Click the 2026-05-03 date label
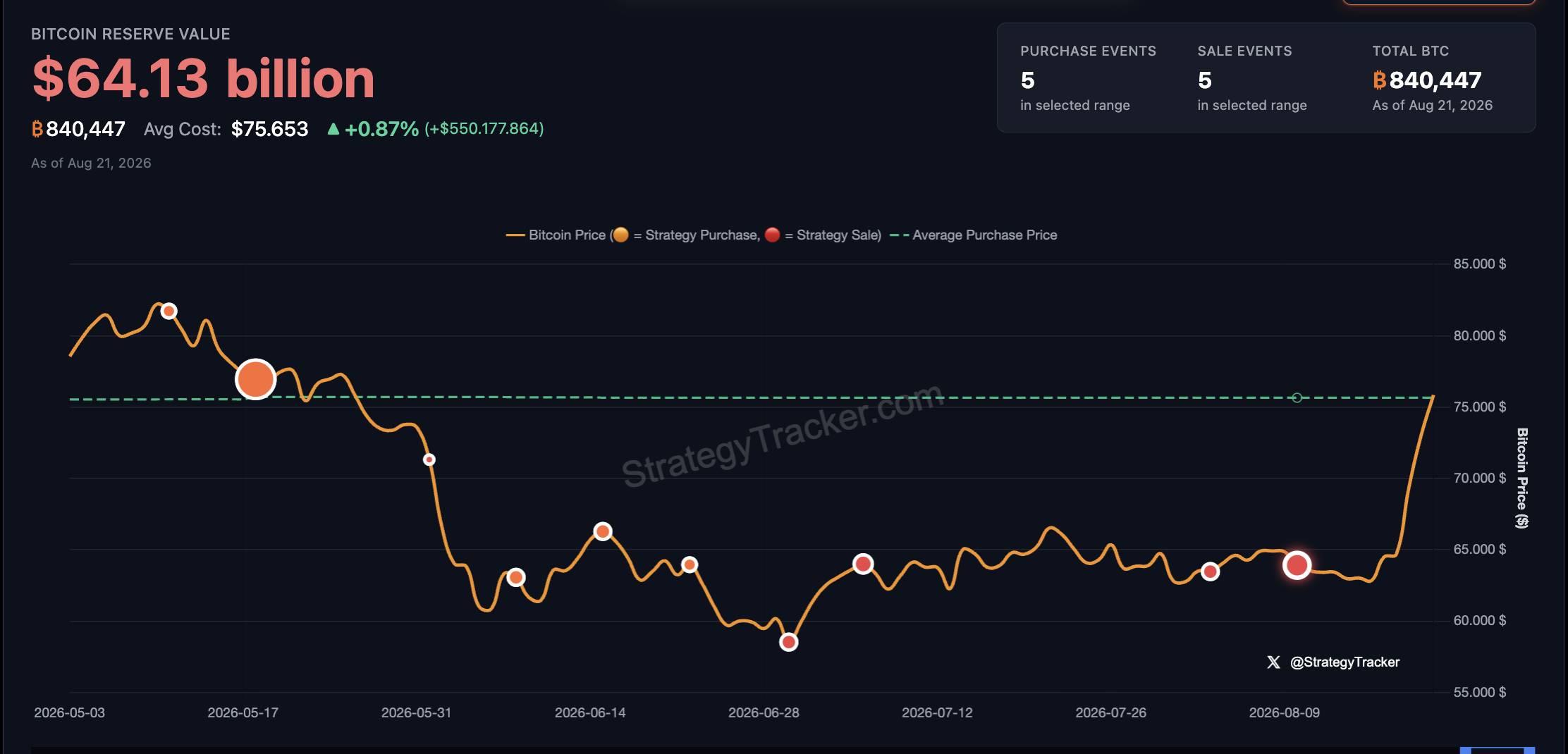 click(69, 712)
